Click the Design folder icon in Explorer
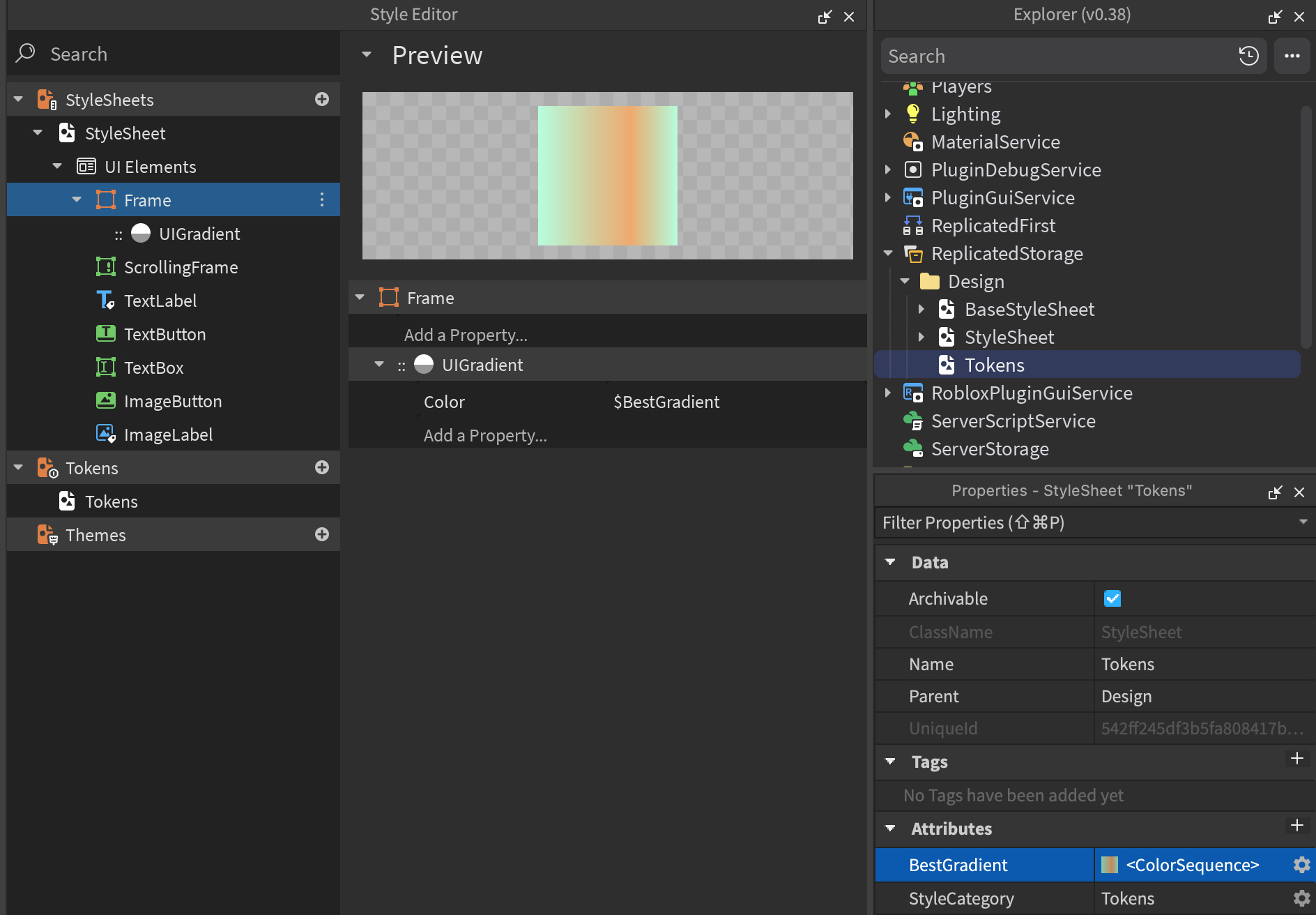The width and height of the screenshot is (1316, 915). 929,281
